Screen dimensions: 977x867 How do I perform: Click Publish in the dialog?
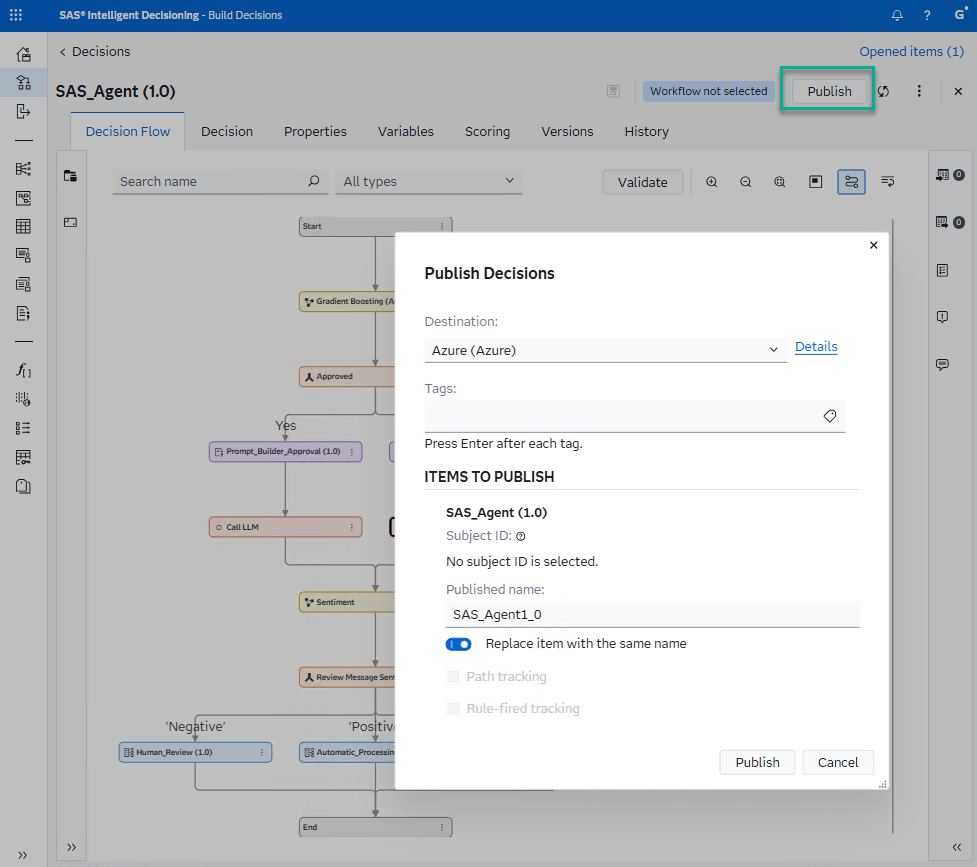point(757,762)
